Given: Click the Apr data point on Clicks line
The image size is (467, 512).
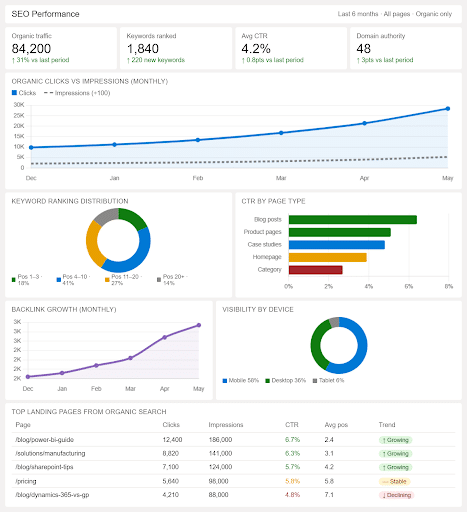Looking at the screenshot, I should (364, 123).
